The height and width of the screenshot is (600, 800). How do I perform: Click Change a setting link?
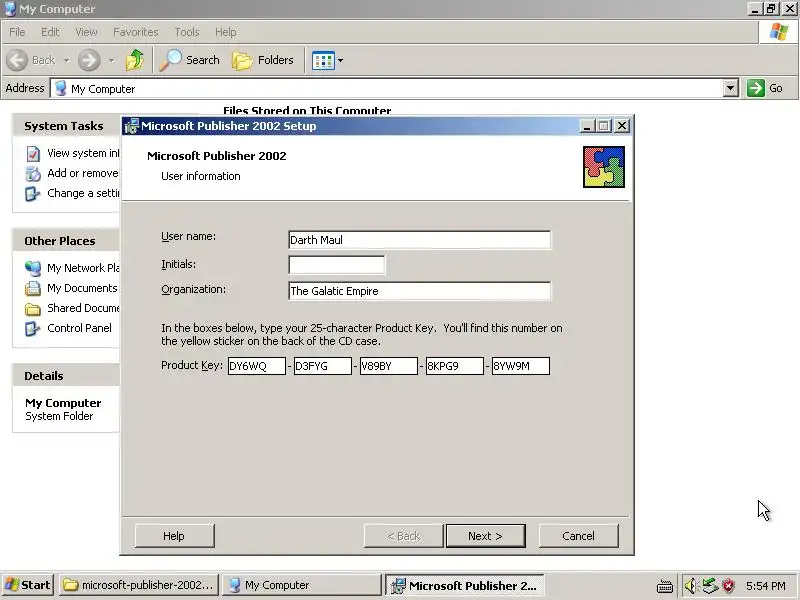[83, 193]
